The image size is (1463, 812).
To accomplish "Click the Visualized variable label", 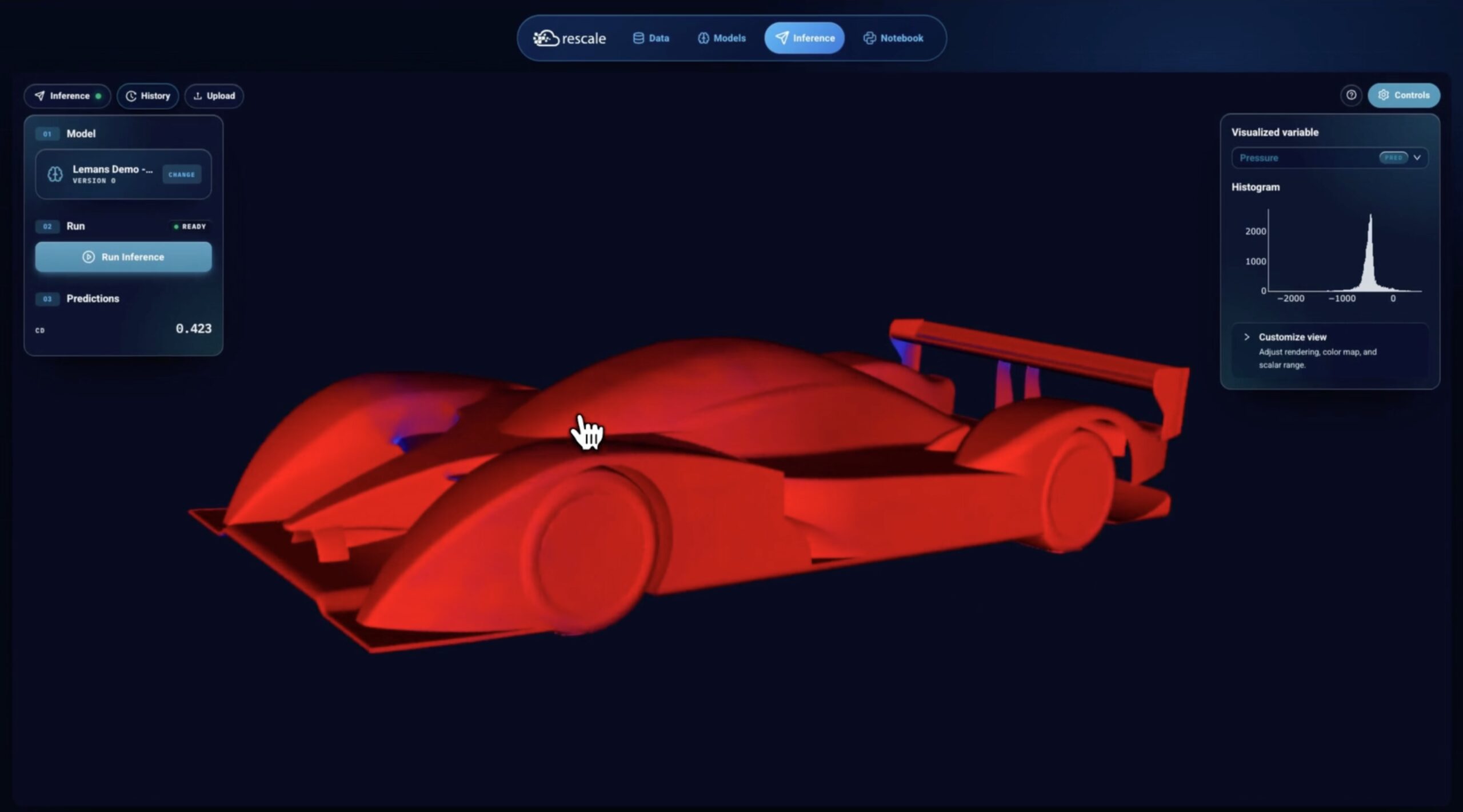I will click(x=1275, y=133).
